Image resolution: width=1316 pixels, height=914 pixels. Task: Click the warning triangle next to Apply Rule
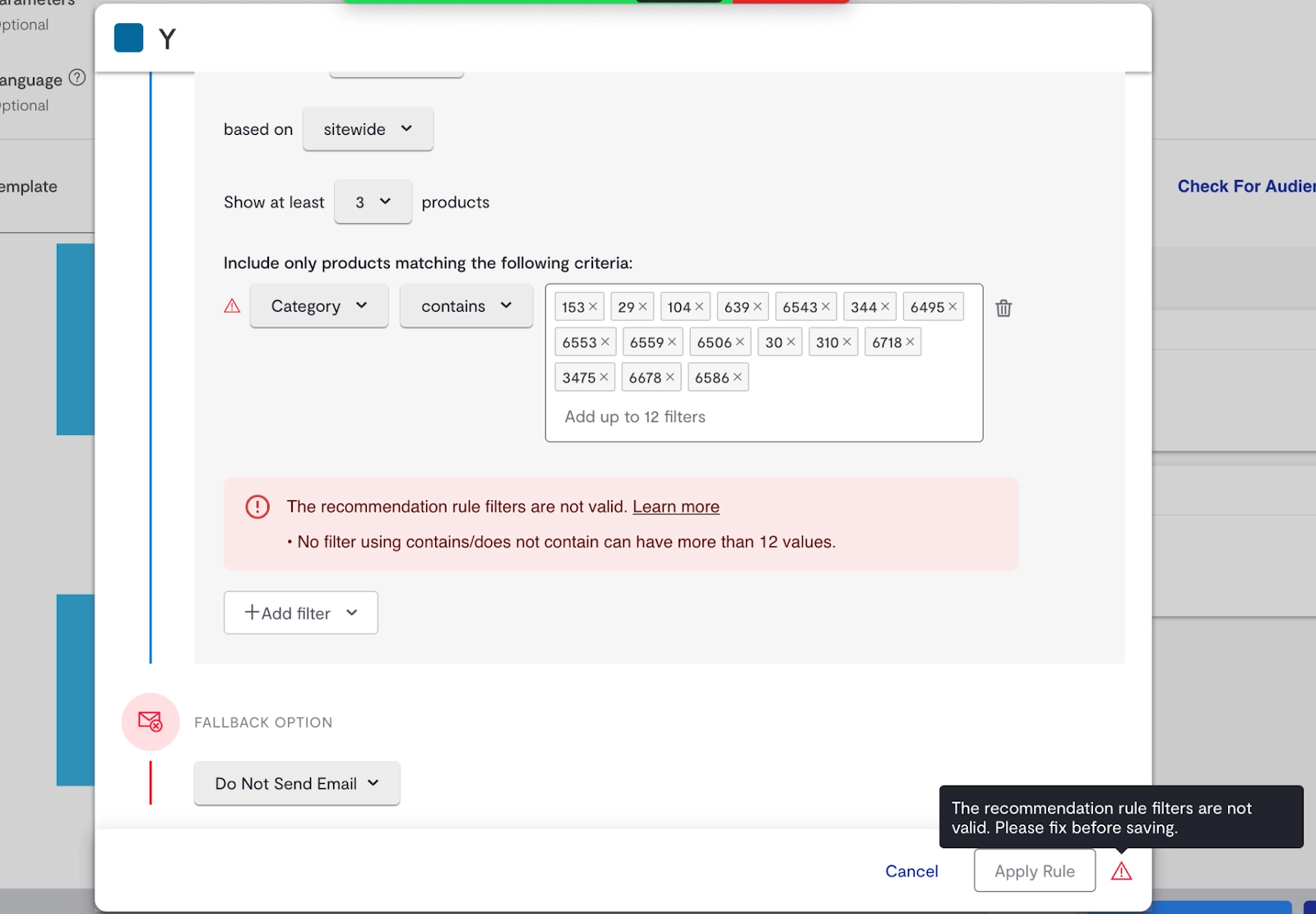[x=1122, y=870]
